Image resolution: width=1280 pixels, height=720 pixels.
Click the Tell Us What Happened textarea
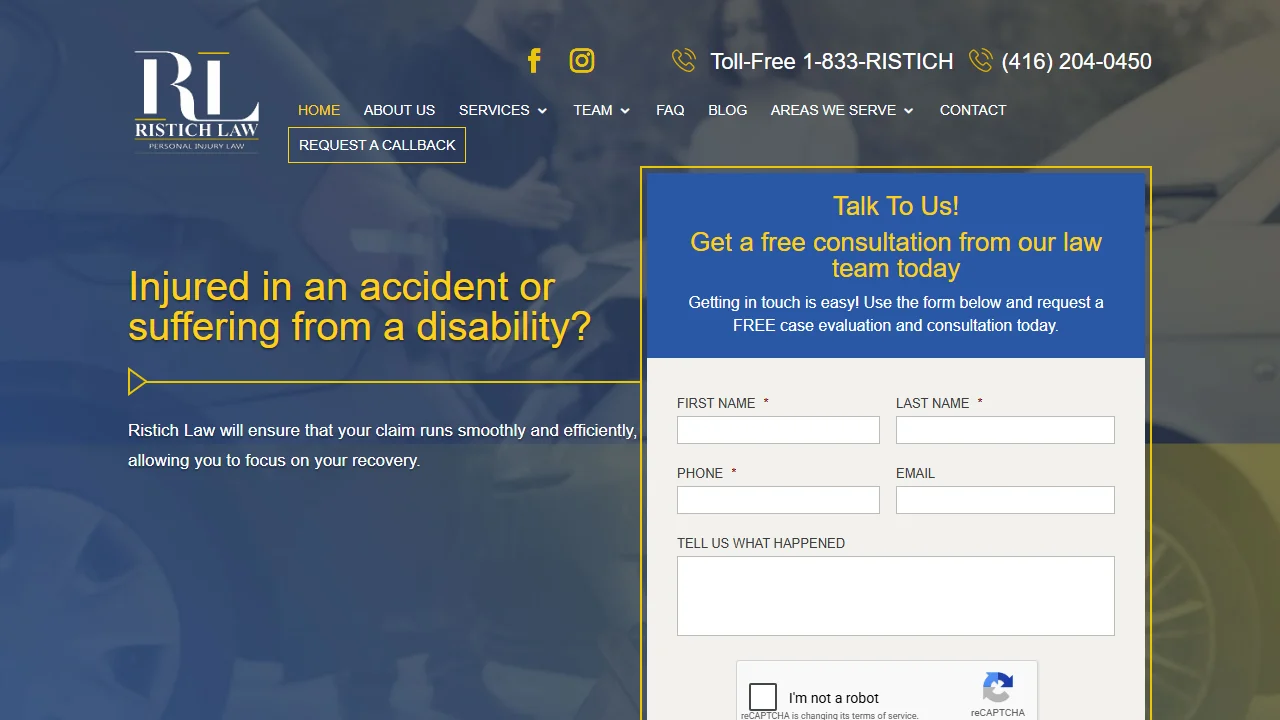point(896,596)
